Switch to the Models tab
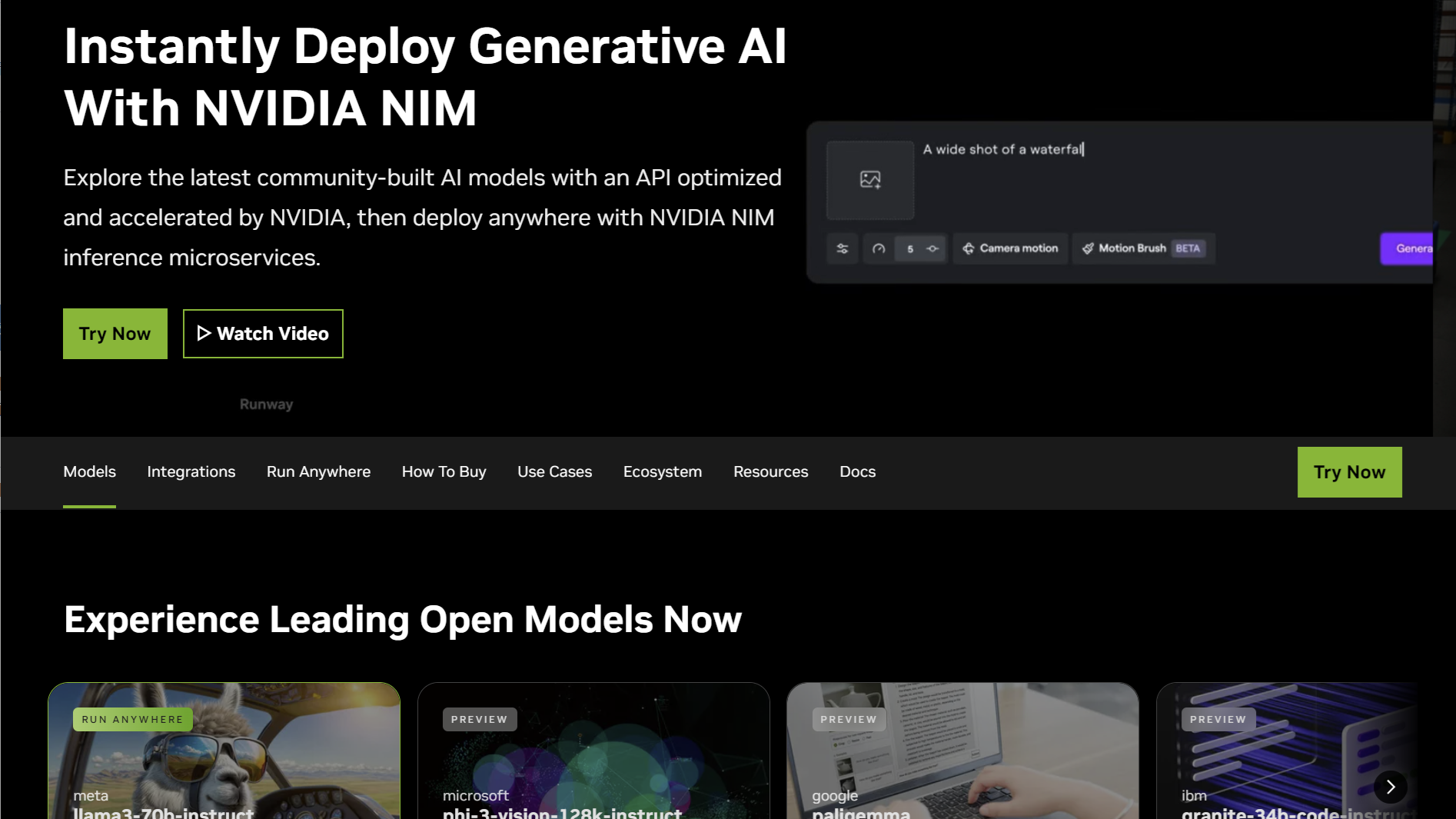The image size is (1456, 819). [89, 471]
